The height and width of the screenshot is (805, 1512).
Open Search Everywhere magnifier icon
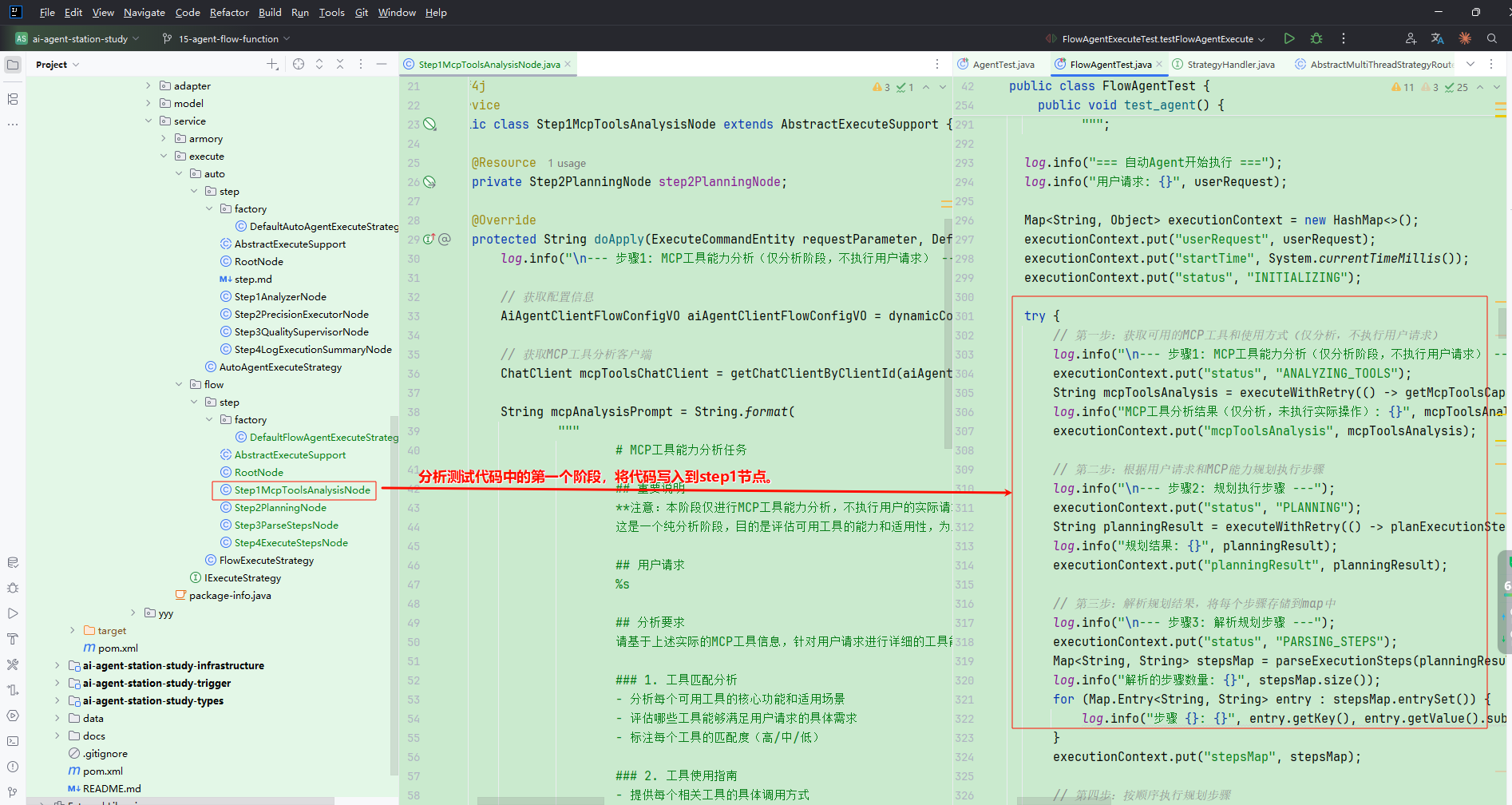click(x=1492, y=38)
